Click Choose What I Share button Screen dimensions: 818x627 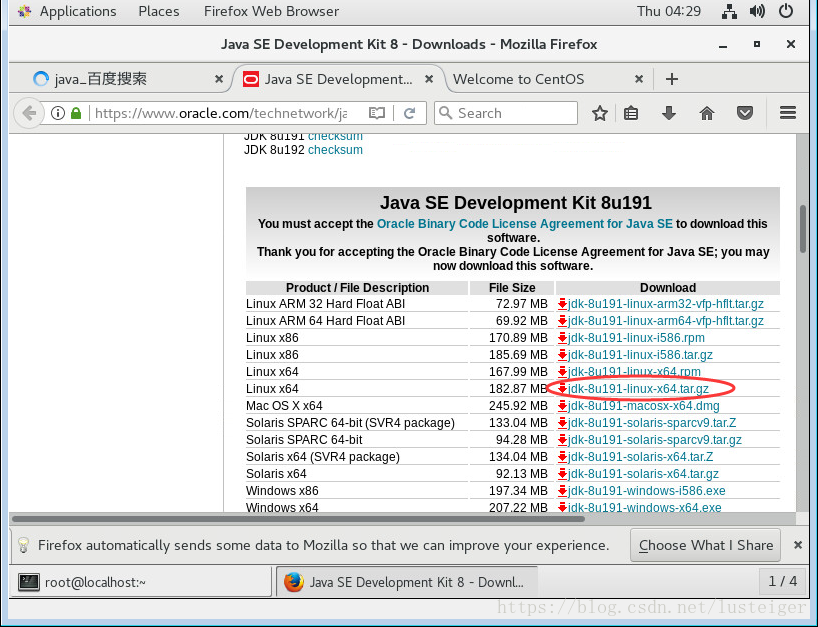(705, 545)
